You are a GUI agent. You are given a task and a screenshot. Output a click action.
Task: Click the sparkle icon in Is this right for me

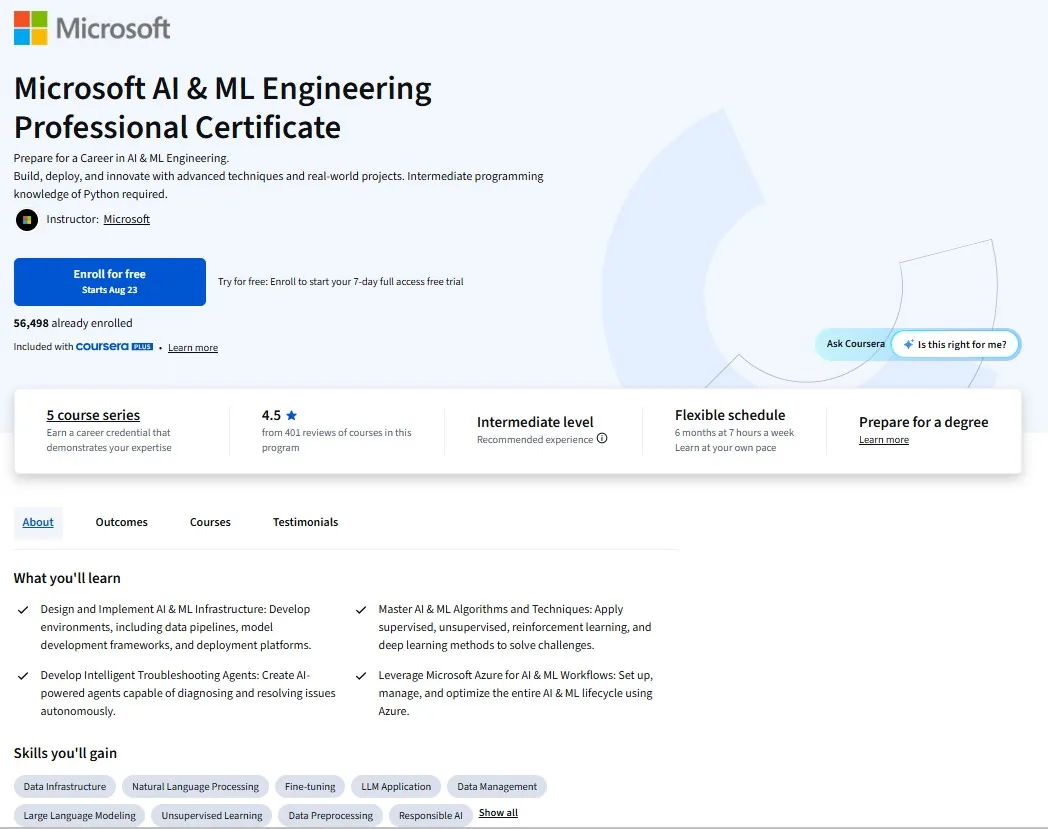click(x=908, y=344)
